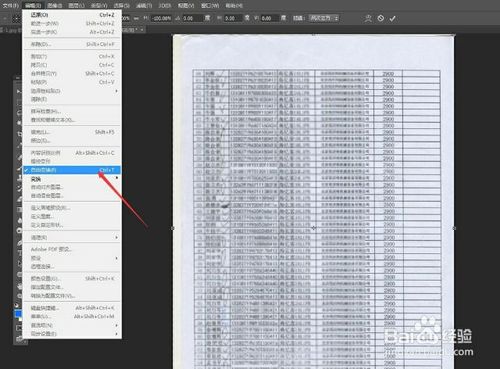
Task: Click the vertical skew V field
Action: [269, 18]
